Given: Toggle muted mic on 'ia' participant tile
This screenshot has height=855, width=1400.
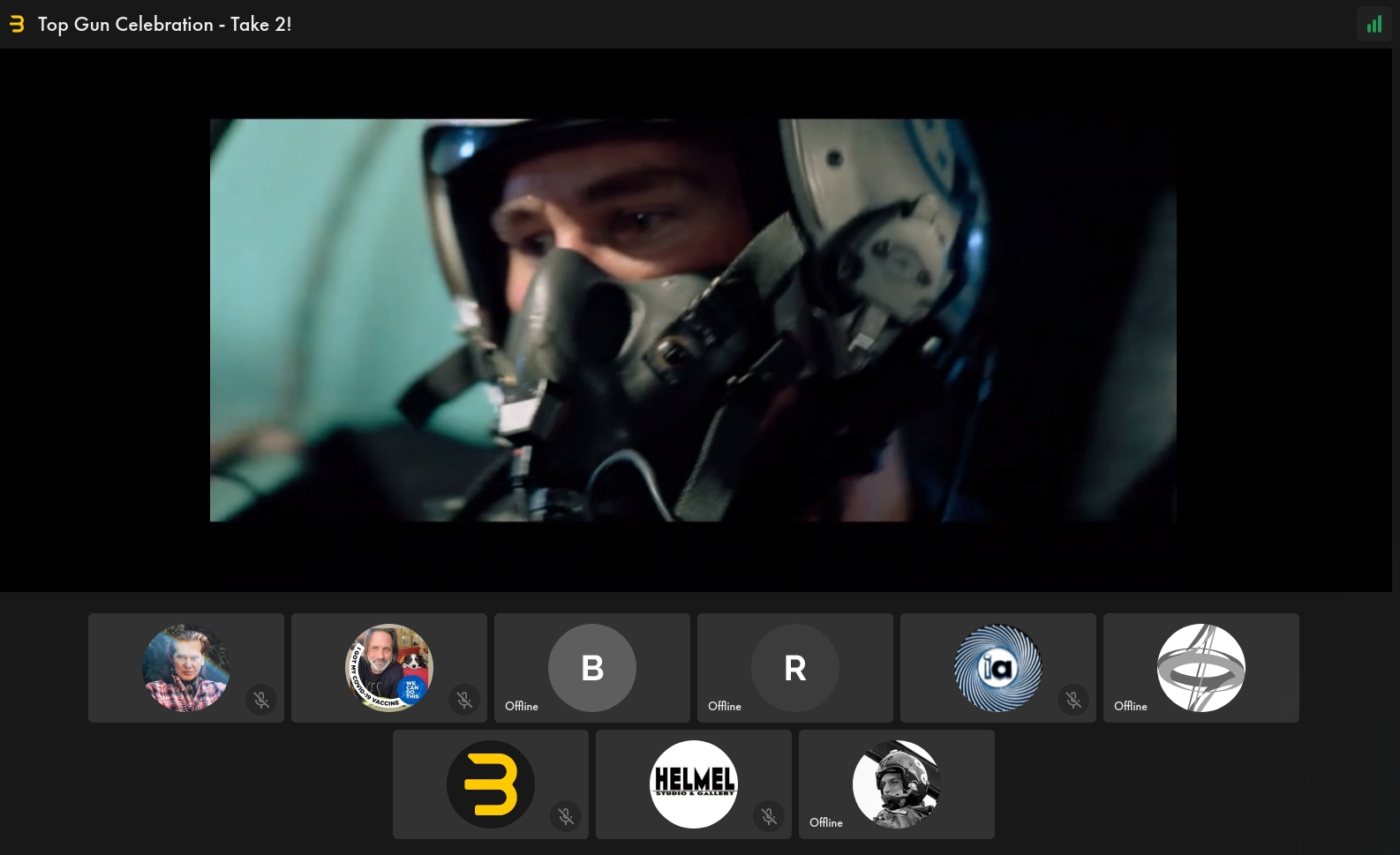Looking at the screenshot, I should point(1073,700).
